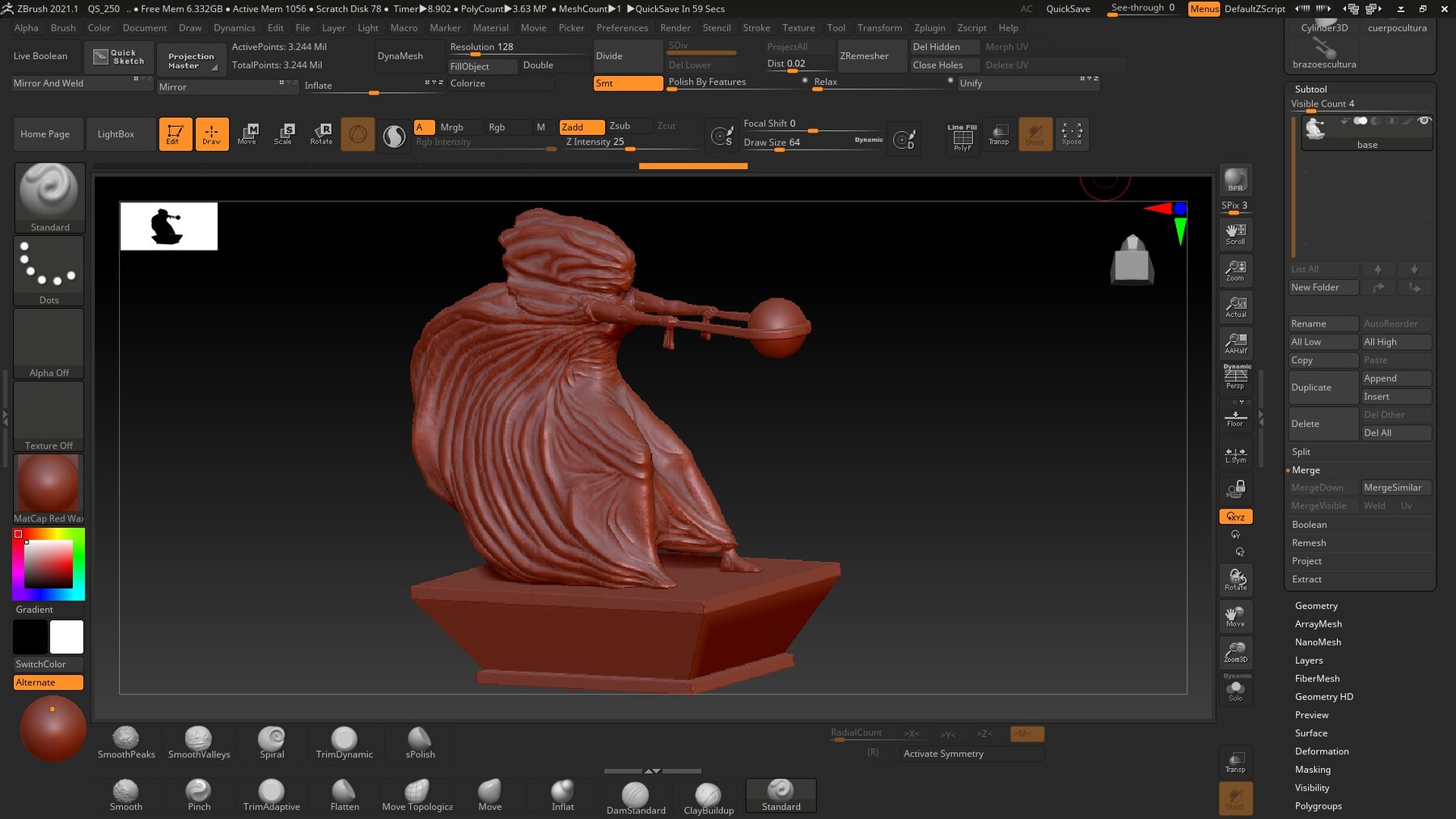Click the ZRemesher button
Image resolution: width=1456 pixels, height=819 pixels.
tap(864, 56)
